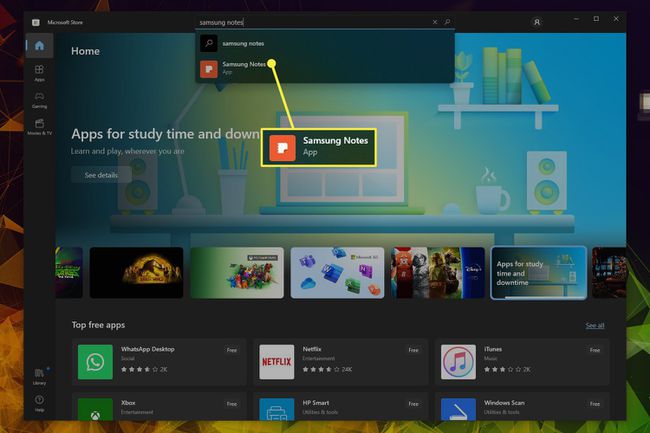Click the Free label on Netflix
This screenshot has height=433, width=650.
coord(413,350)
